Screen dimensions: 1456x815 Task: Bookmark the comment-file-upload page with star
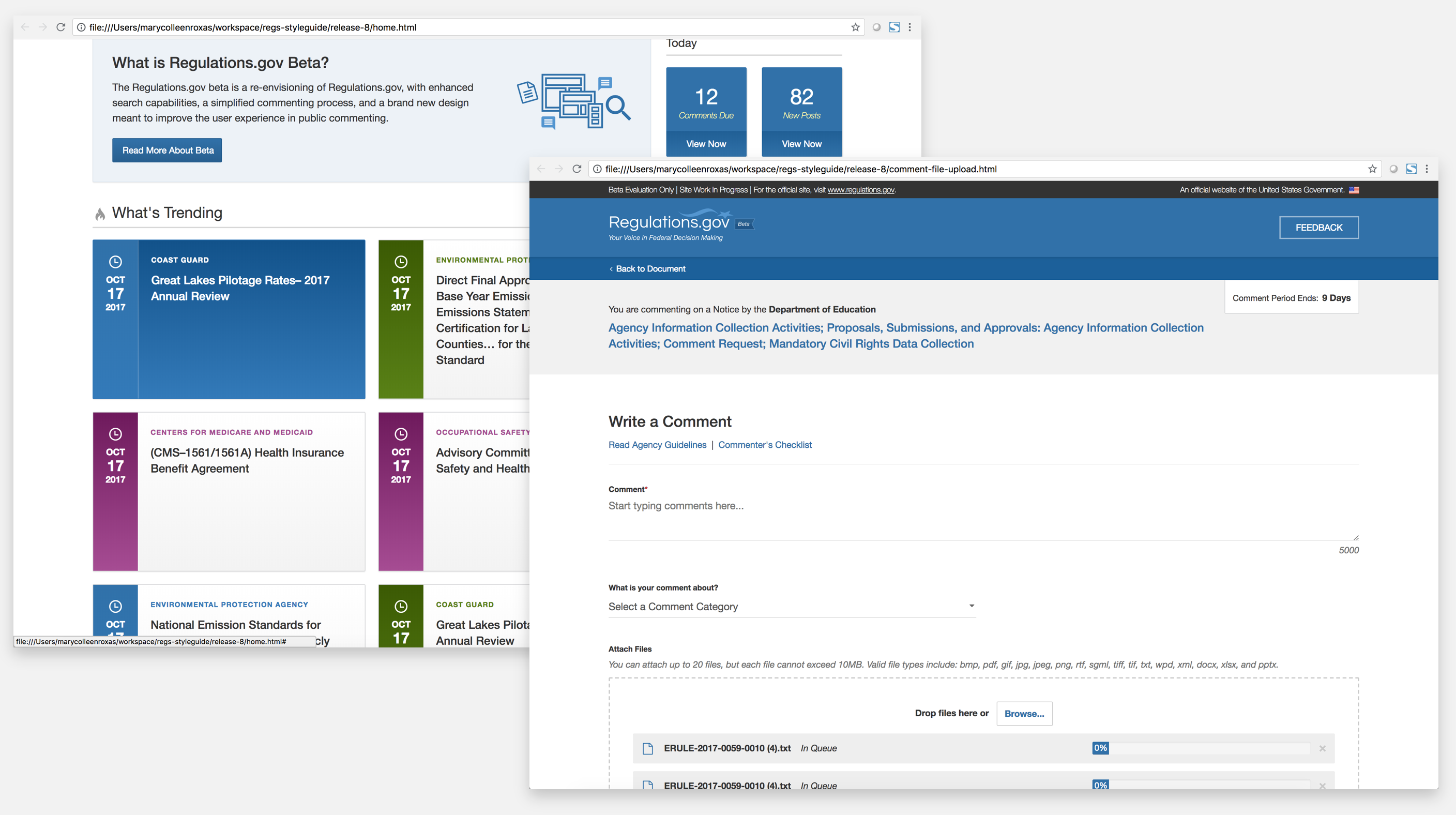click(1372, 169)
